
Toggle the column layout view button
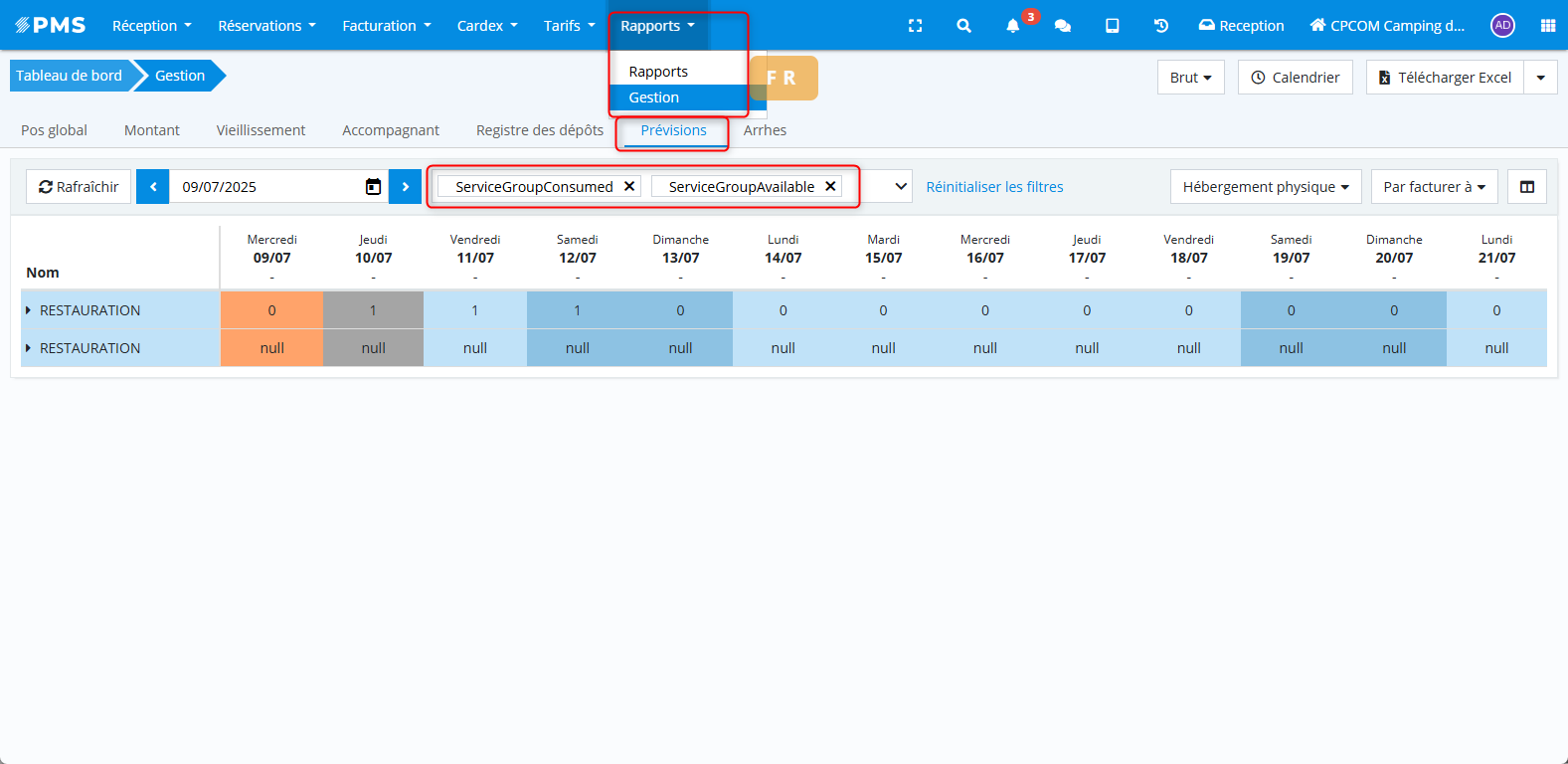1526,187
